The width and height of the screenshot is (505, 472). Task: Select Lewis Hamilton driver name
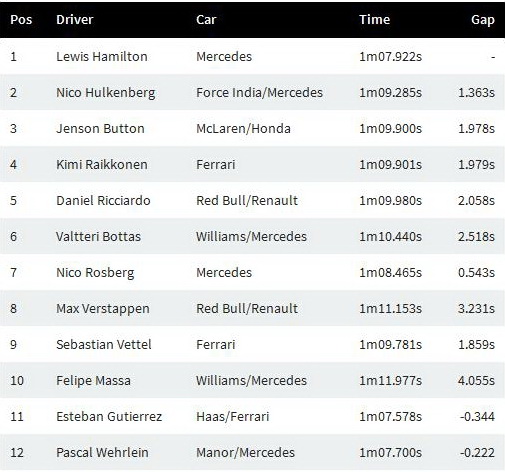[x=102, y=56]
